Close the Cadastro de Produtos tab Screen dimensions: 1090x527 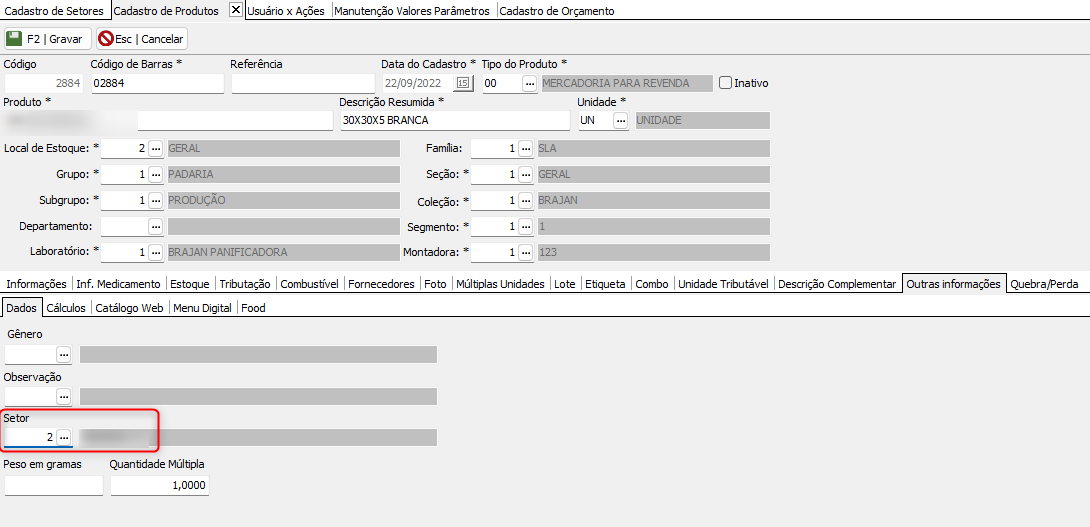(235, 10)
